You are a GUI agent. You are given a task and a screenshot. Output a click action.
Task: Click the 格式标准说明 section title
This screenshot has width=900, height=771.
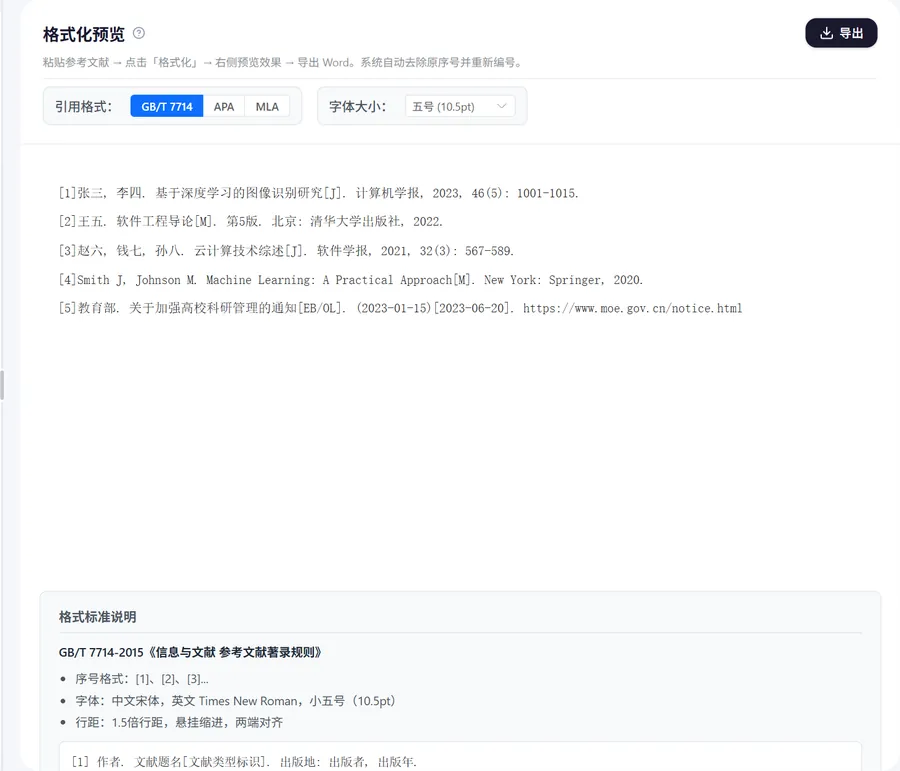pyautogui.click(x=98, y=617)
